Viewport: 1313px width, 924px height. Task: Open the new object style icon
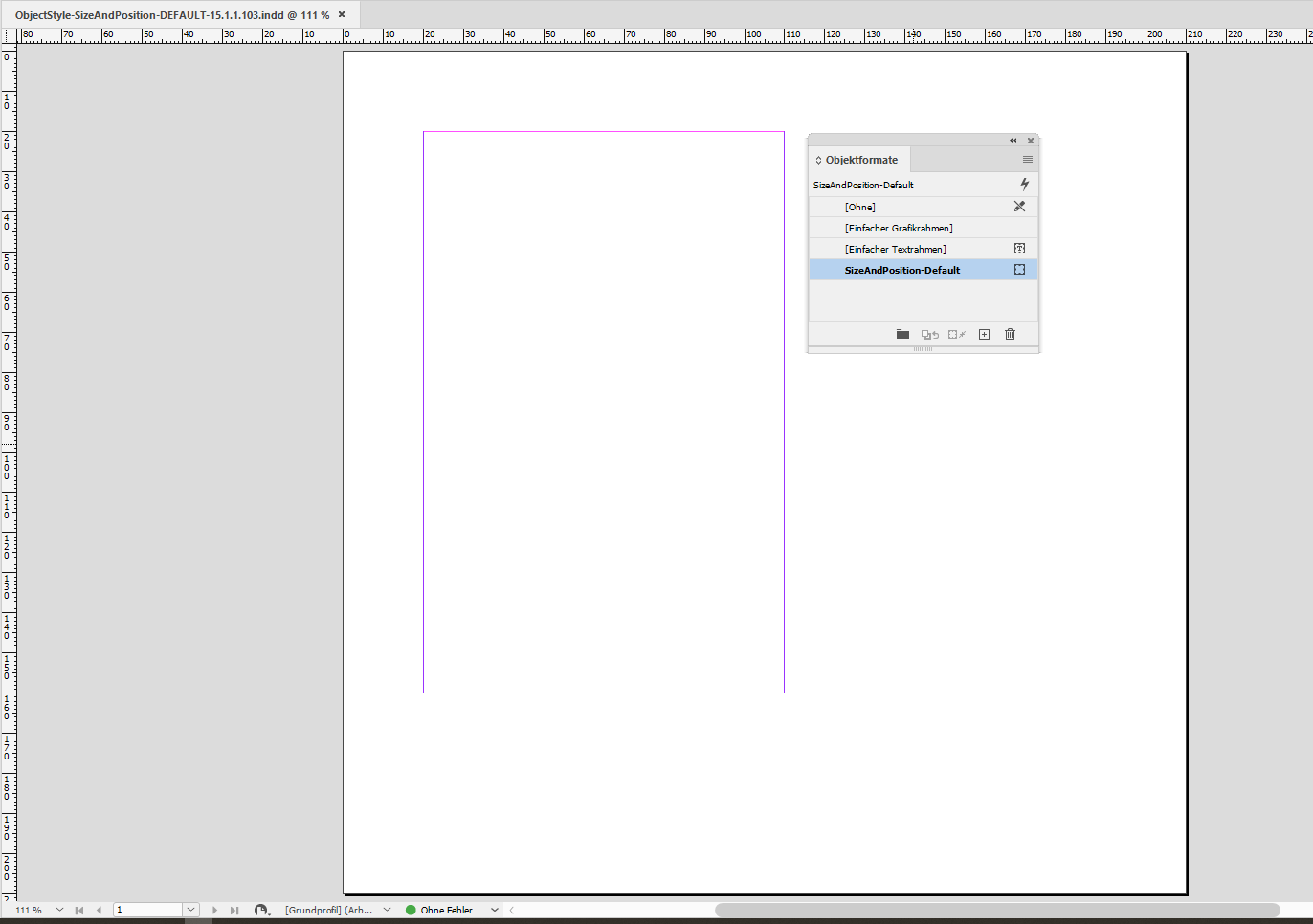(x=984, y=334)
